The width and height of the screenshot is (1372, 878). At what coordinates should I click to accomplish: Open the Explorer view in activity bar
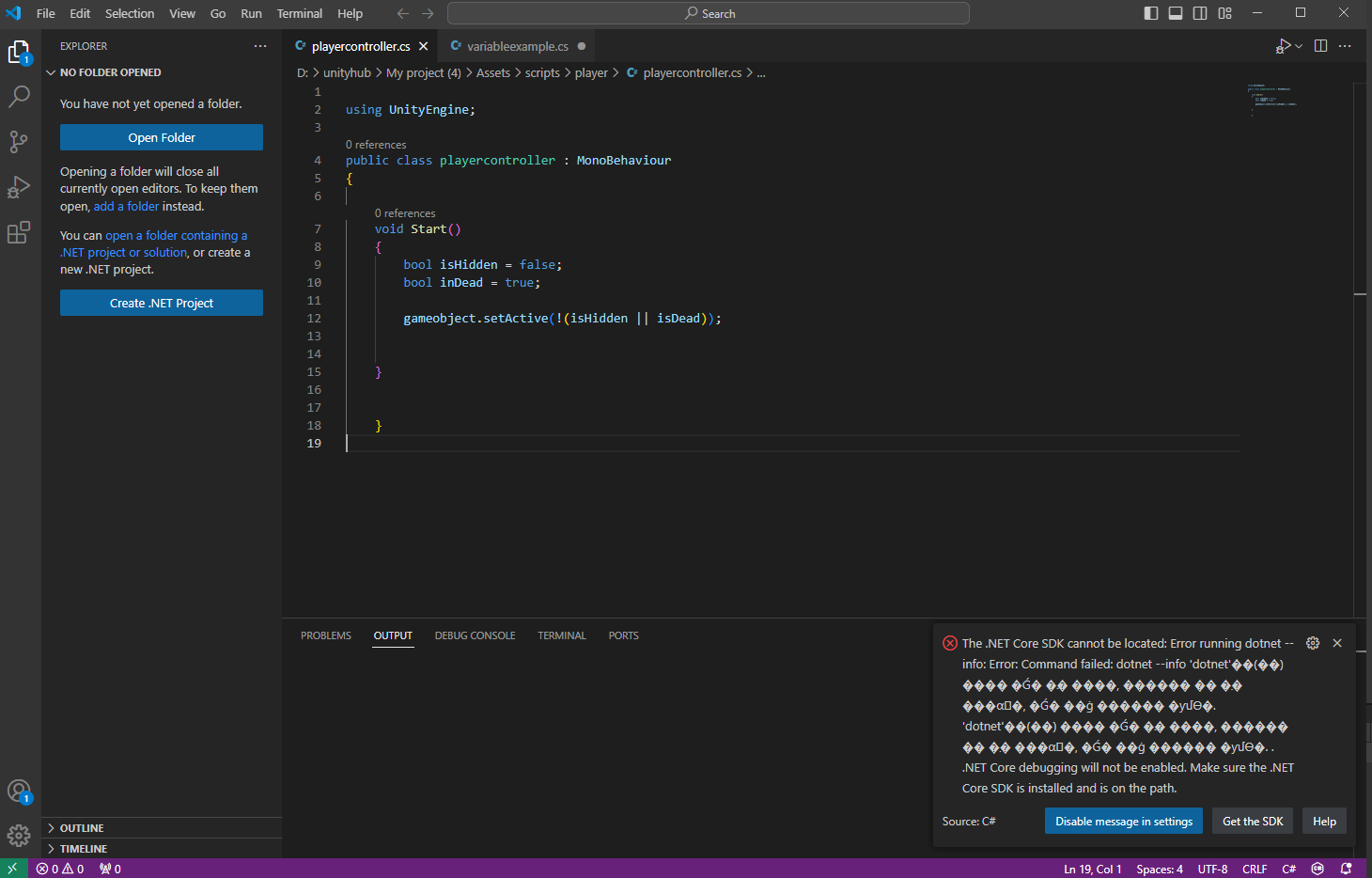(20, 52)
